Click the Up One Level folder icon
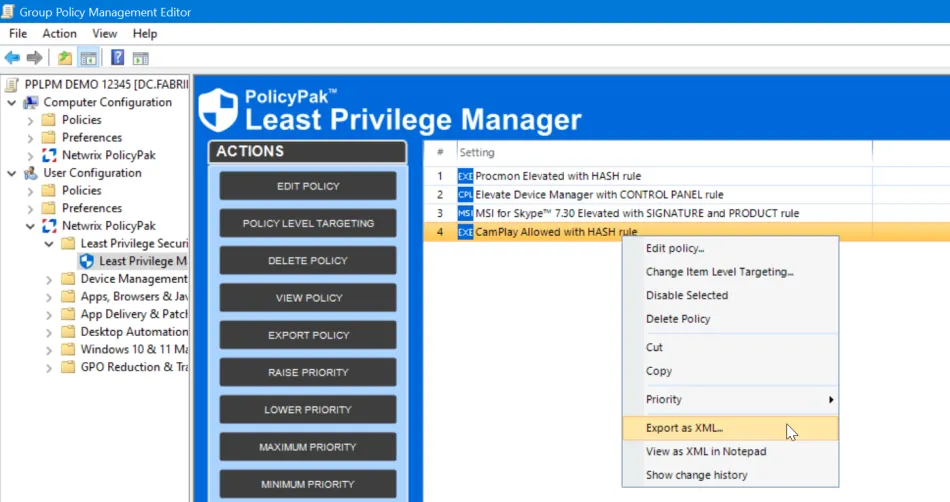Viewport: 950px width, 502px height. coord(65,58)
